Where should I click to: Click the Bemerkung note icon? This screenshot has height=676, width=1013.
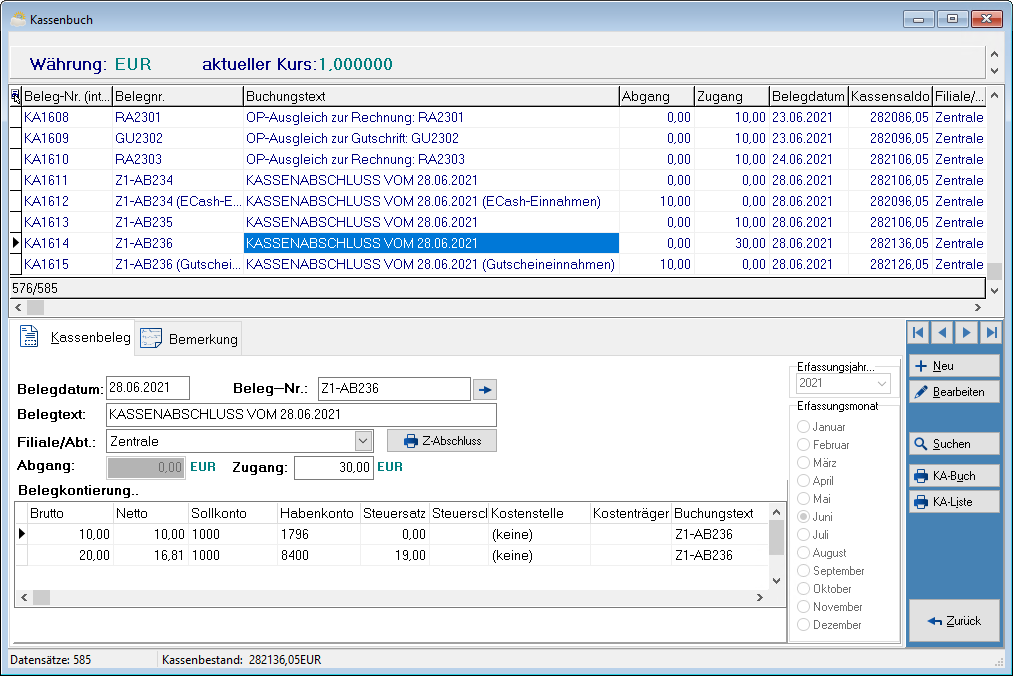tap(151, 339)
